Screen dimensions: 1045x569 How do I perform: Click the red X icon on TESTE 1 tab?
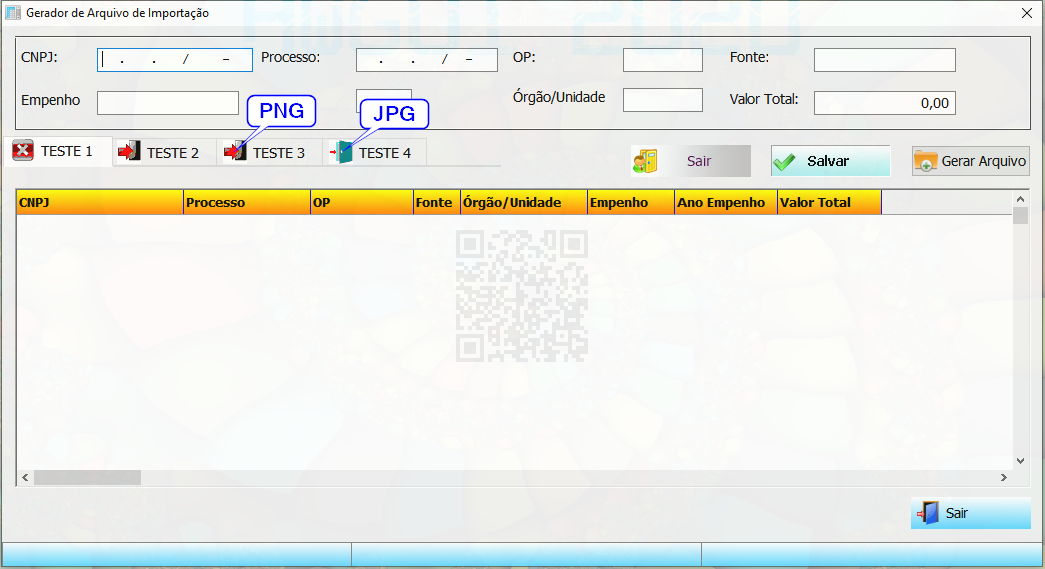(x=23, y=151)
